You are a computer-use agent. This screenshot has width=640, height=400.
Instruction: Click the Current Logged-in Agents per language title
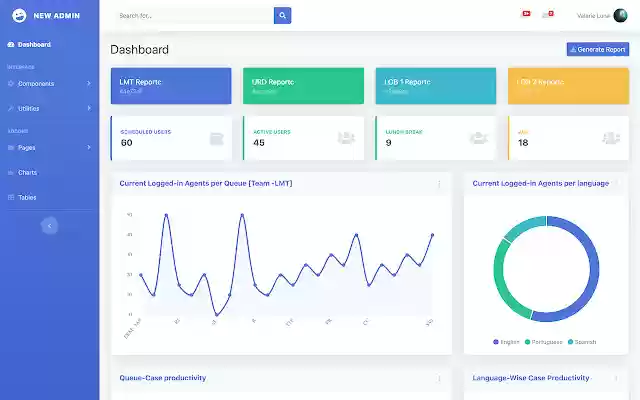tap(541, 184)
